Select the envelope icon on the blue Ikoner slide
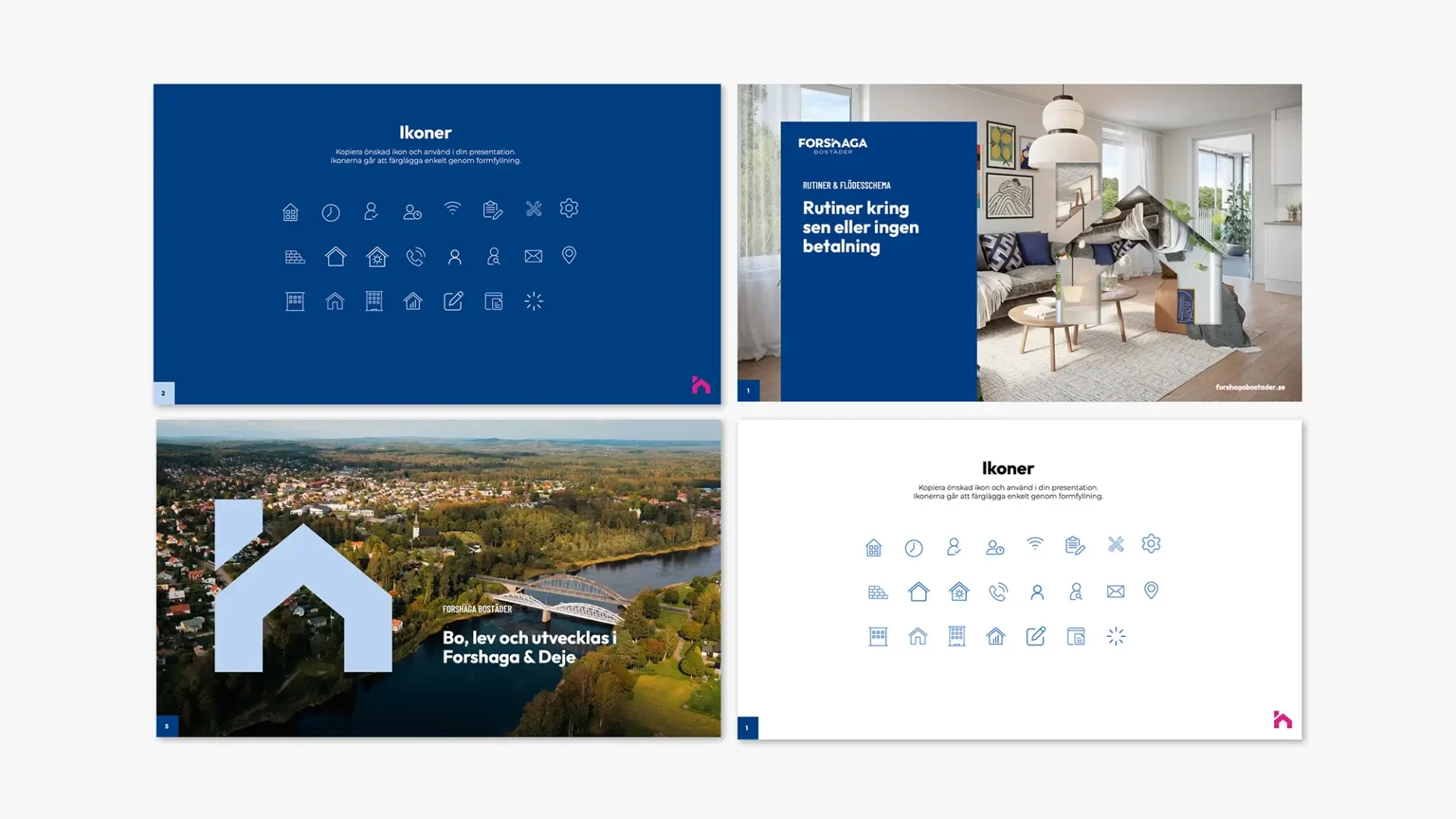Viewport: 1456px width, 819px height. click(533, 256)
